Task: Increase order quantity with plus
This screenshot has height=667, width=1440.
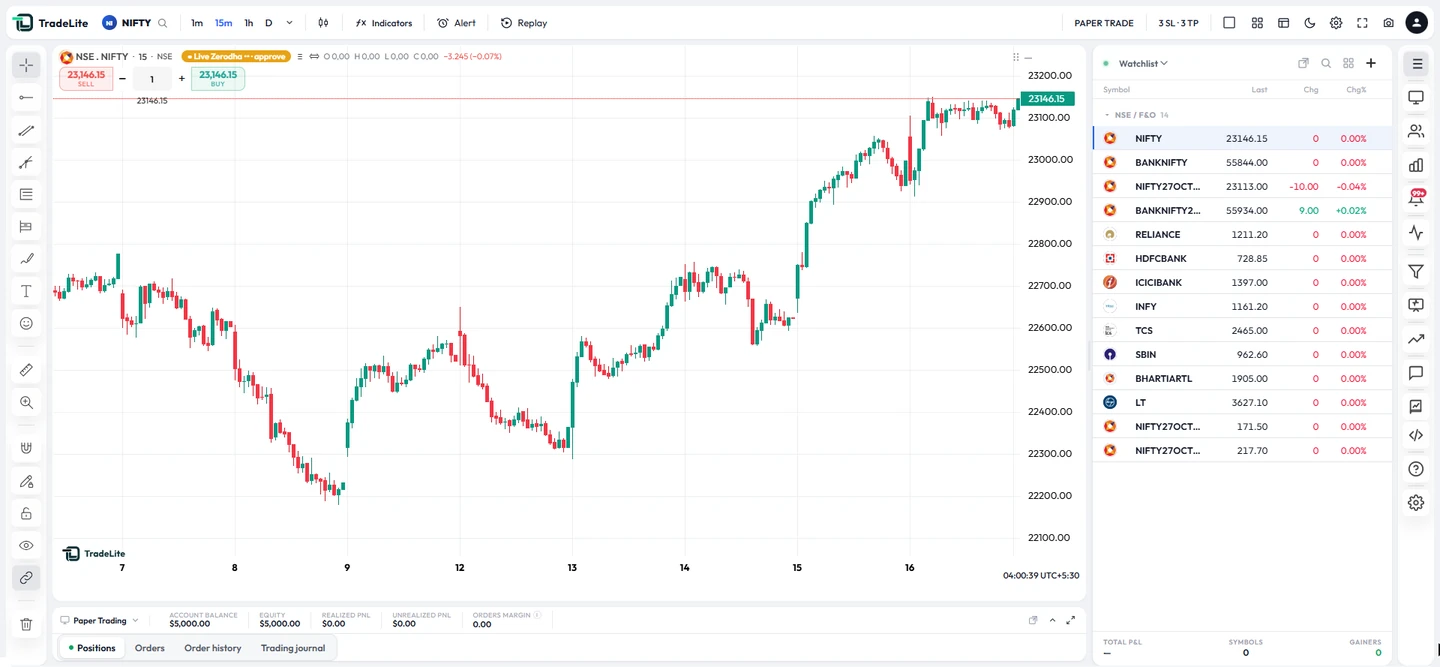Action: 182,79
